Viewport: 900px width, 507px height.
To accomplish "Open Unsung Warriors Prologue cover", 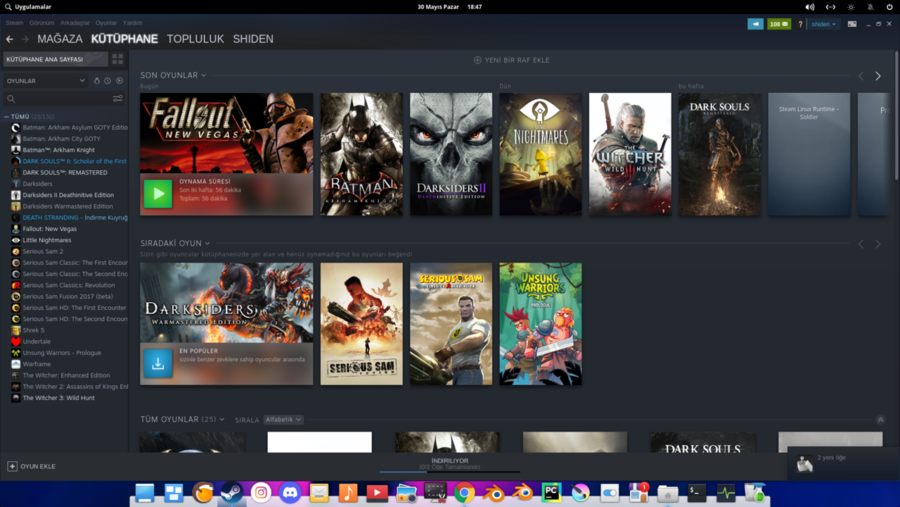I will coord(540,324).
